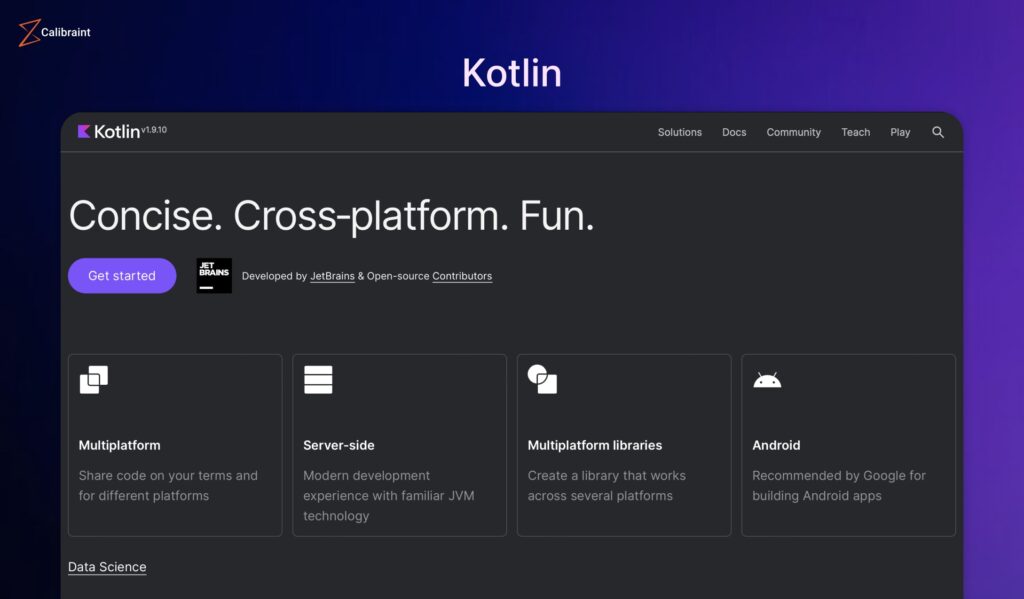The height and width of the screenshot is (599, 1024).
Task: Open the Solutions menu
Action: 679,132
